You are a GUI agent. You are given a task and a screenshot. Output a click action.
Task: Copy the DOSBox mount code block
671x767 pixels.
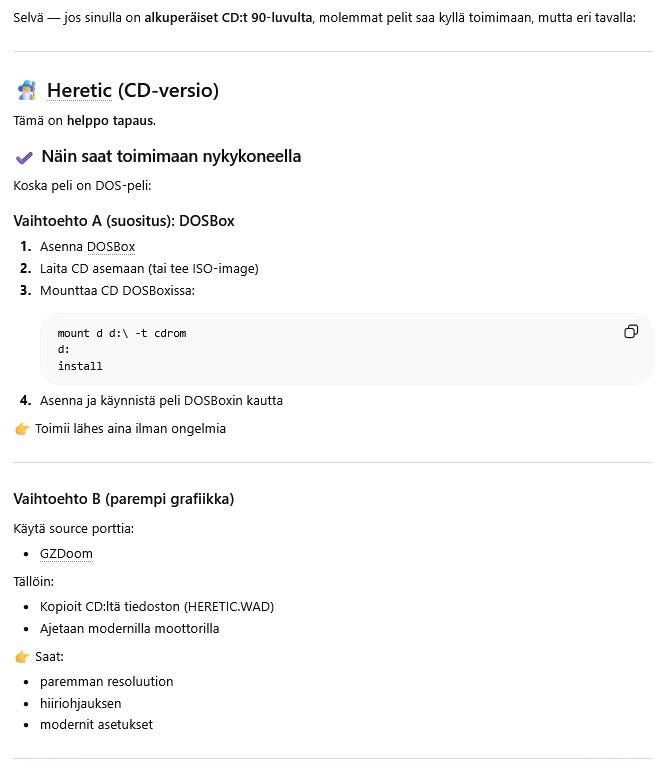[x=631, y=332]
